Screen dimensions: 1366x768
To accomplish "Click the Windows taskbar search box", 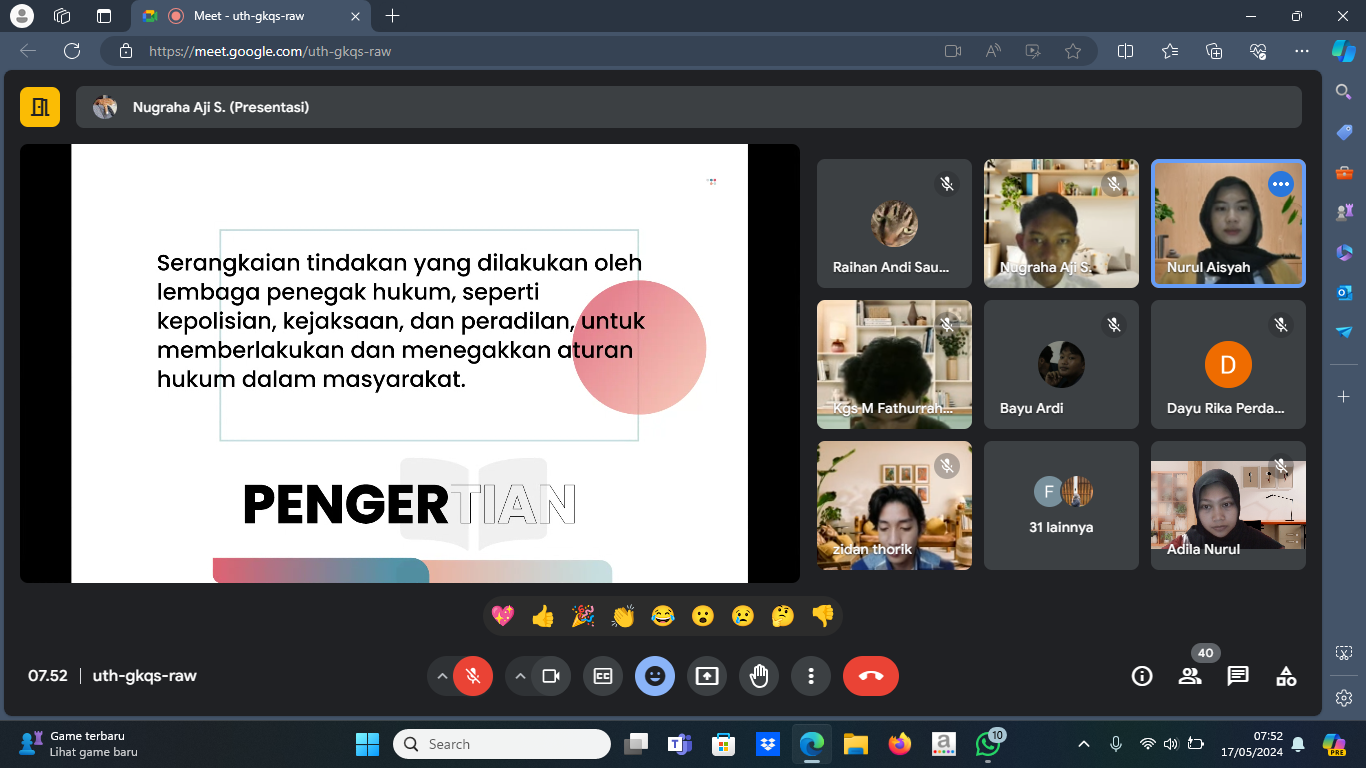I will tap(502, 744).
